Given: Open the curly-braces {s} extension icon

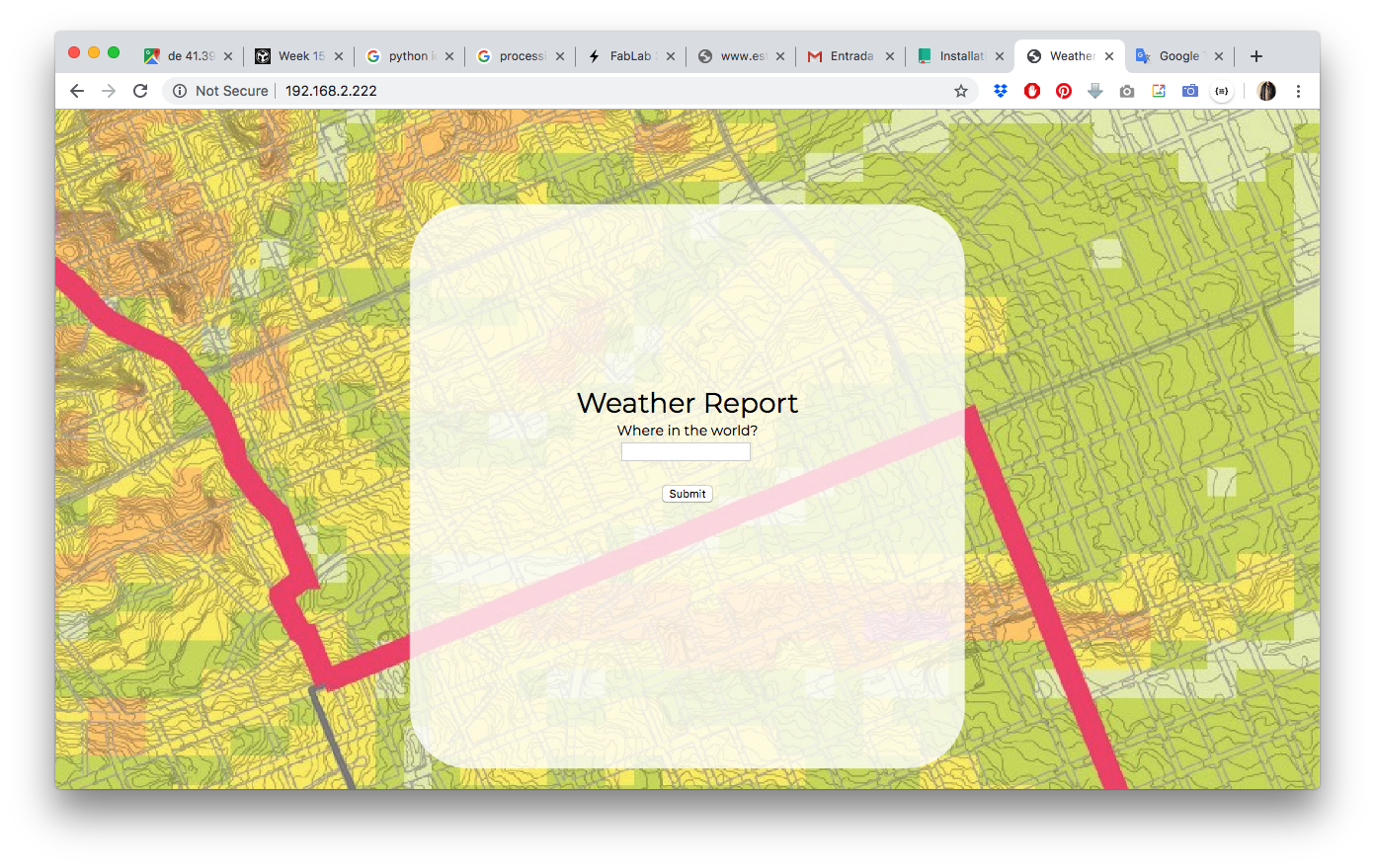Looking at the screenshot, I should [1222, 91].
